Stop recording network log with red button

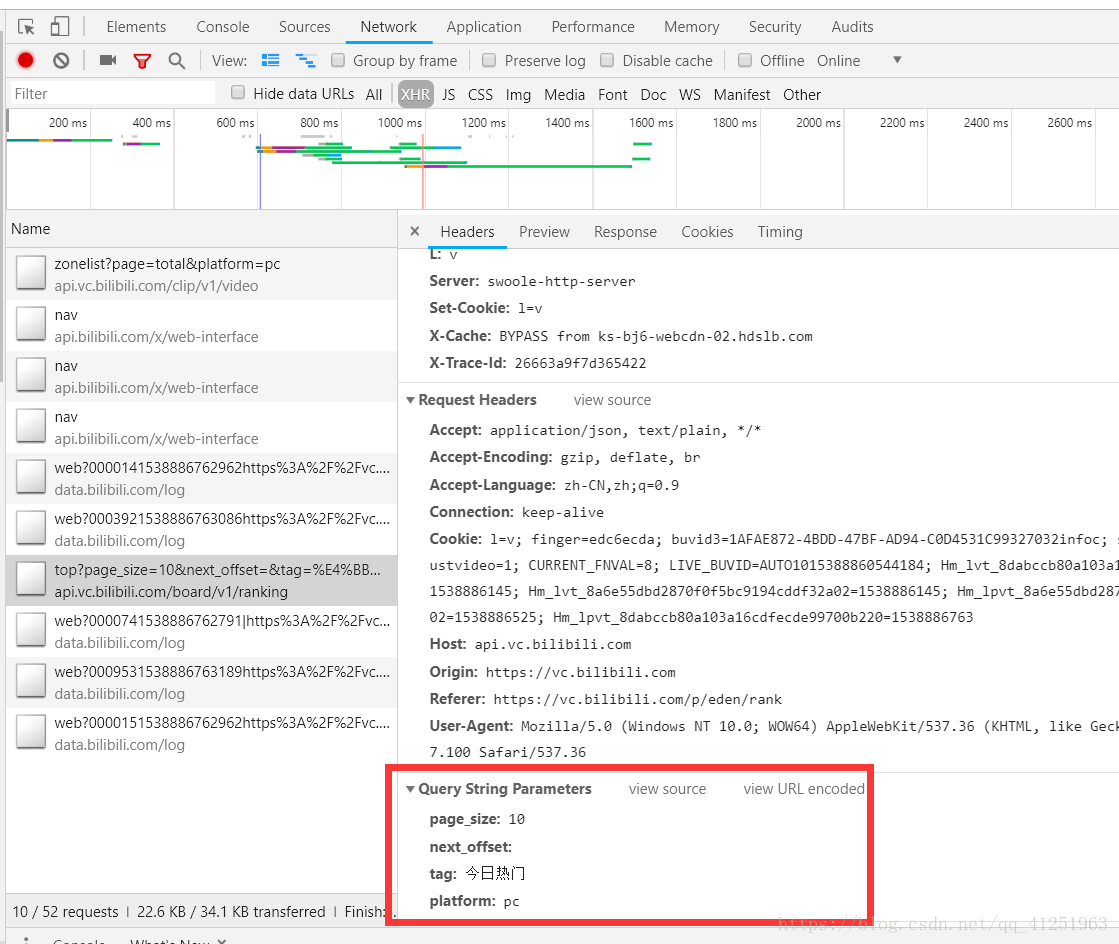coord(26,61)
